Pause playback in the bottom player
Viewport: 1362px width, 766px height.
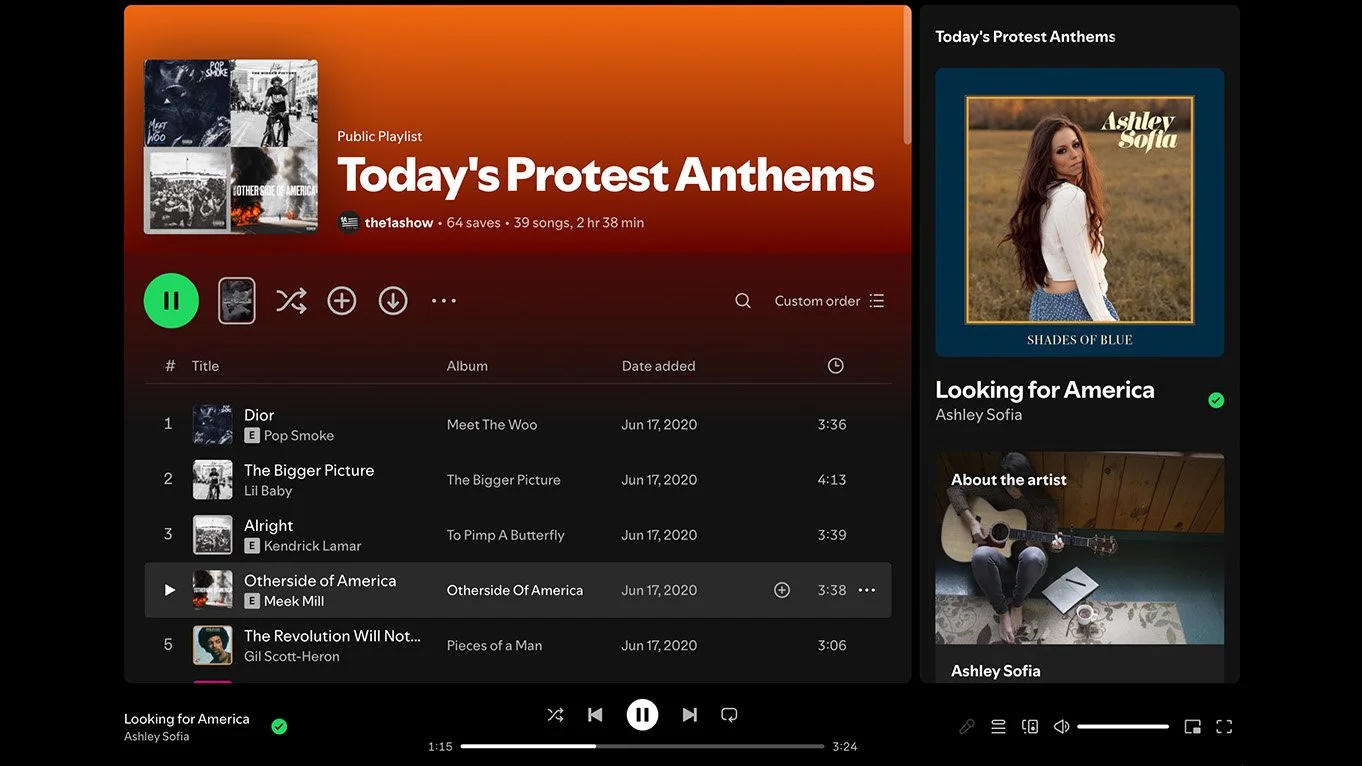coord(642,714)
